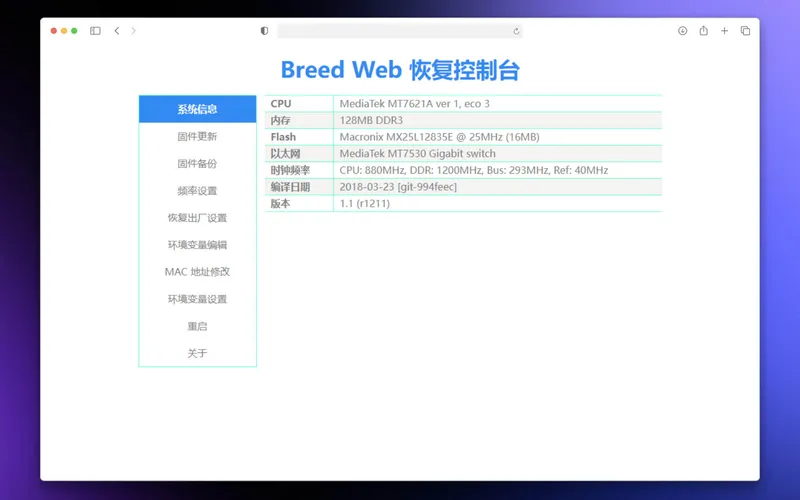800x500 pixels.
Task: Open the 固件备份 menu item
Action: tap(197, 163)
